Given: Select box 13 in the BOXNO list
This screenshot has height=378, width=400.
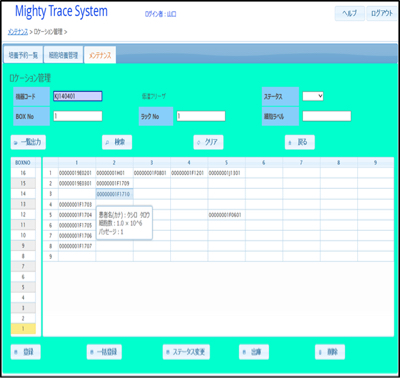Looking at the screenshot, I should (x=23, y=204).
